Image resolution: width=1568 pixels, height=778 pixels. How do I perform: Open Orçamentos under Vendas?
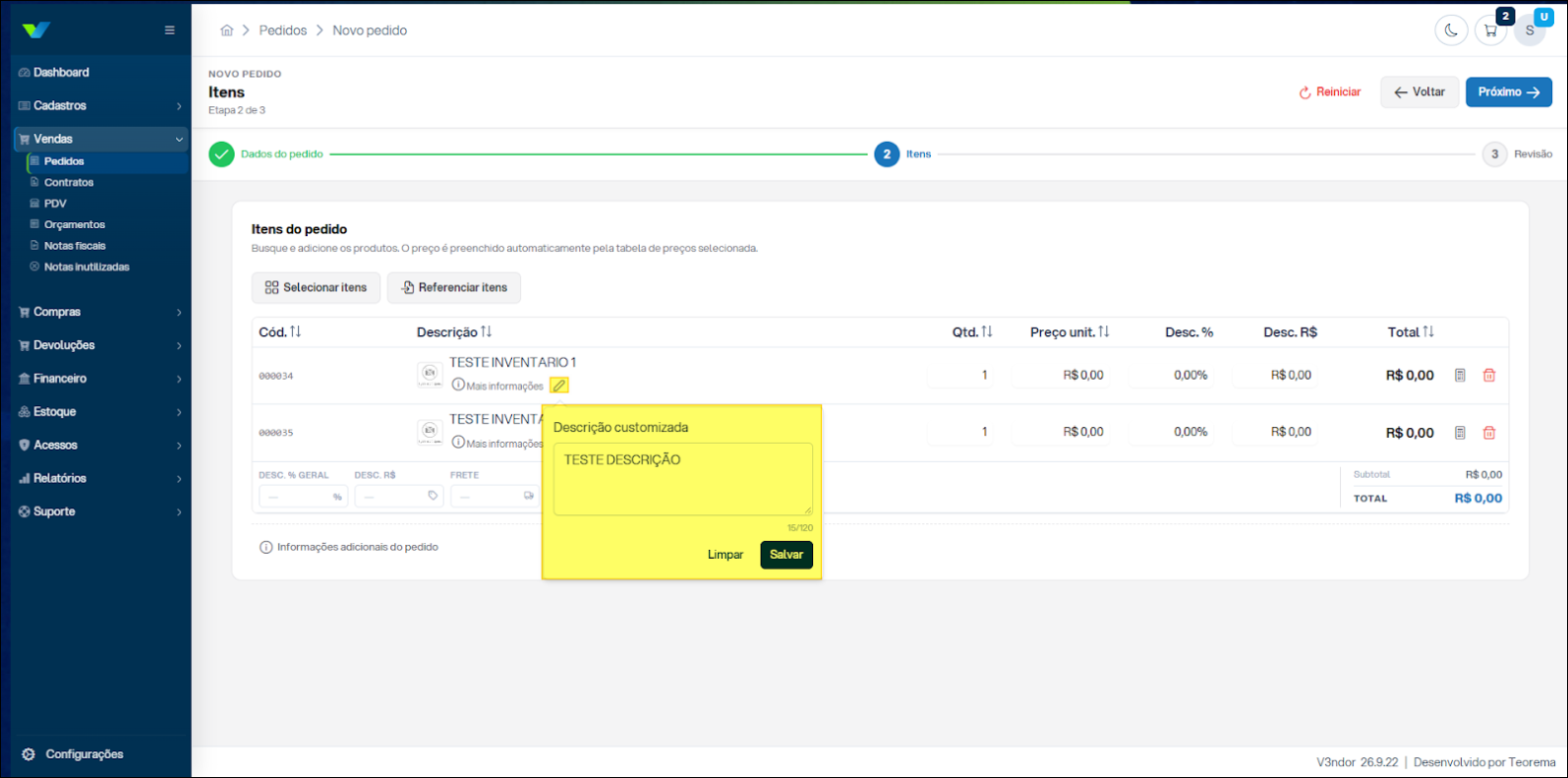(75, 225)
